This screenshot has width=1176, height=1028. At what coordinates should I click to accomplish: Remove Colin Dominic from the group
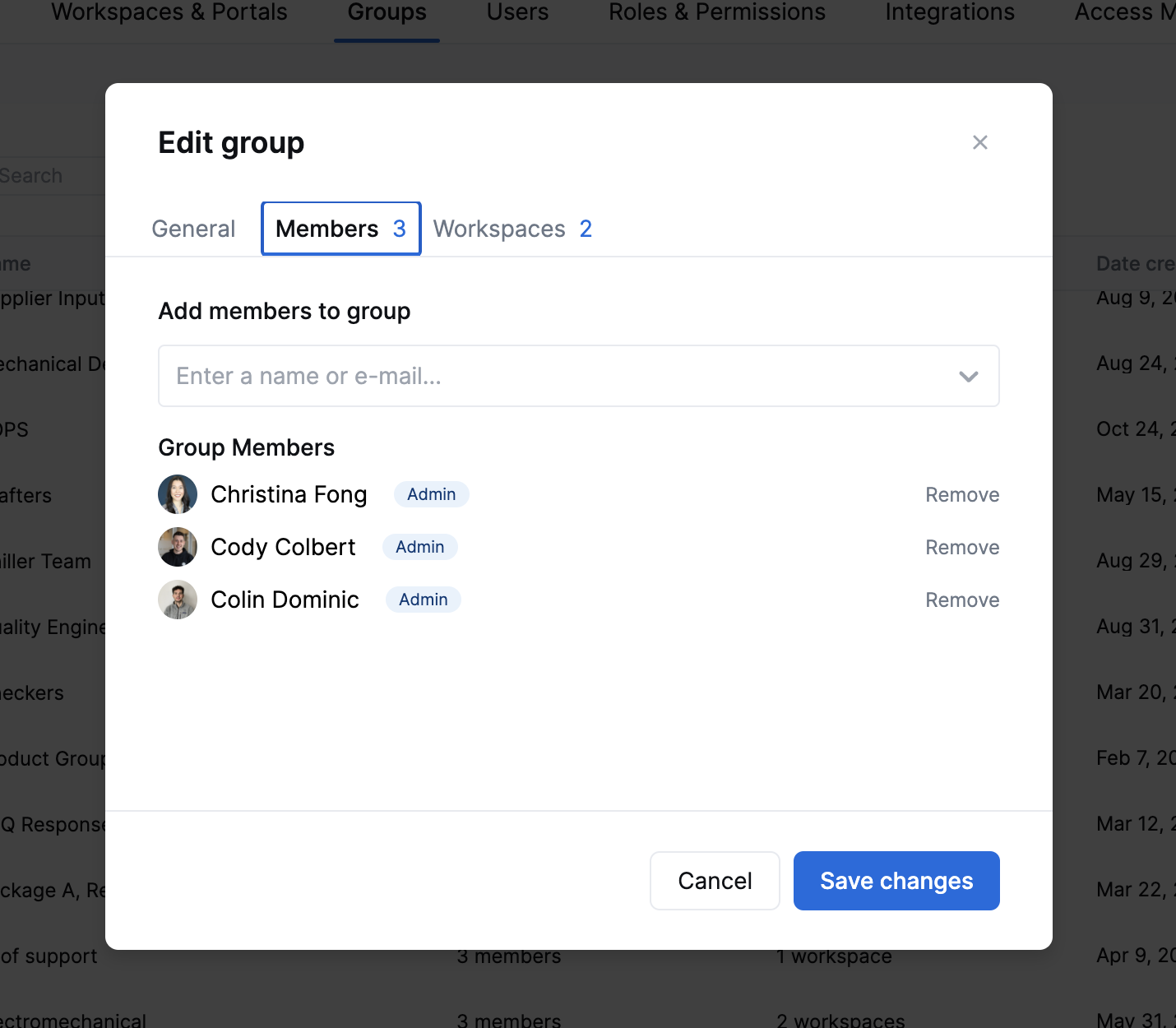point(962,600)
